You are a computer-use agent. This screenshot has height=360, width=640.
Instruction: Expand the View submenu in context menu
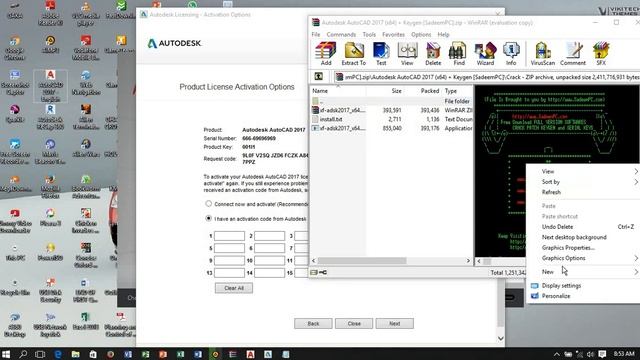[x=583, y=171]
